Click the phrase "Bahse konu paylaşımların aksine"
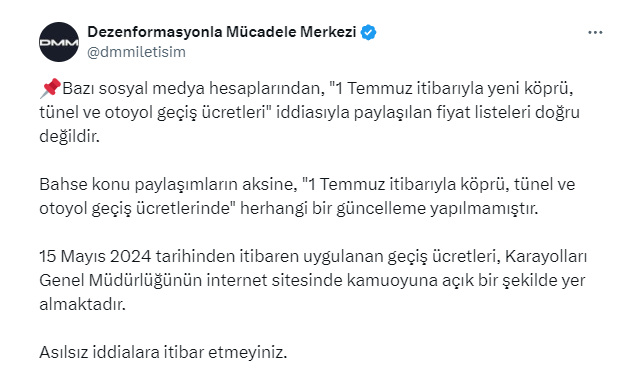Screen dimensions: 641x380 pyautogui.click(x=167, y=184)
